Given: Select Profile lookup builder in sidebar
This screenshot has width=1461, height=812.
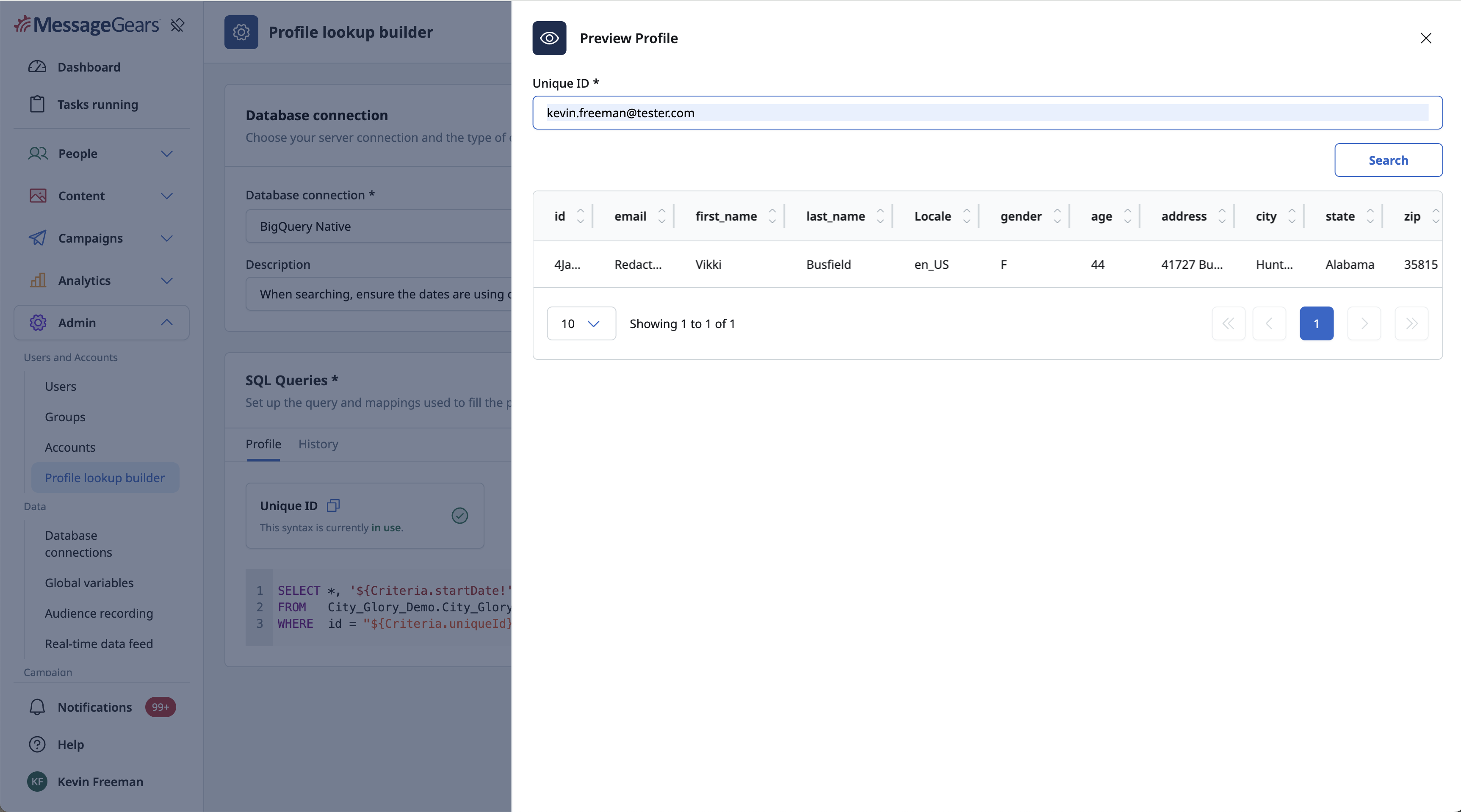Looking at the screenshot, I should pyautogui.click(x=105, y=478).
